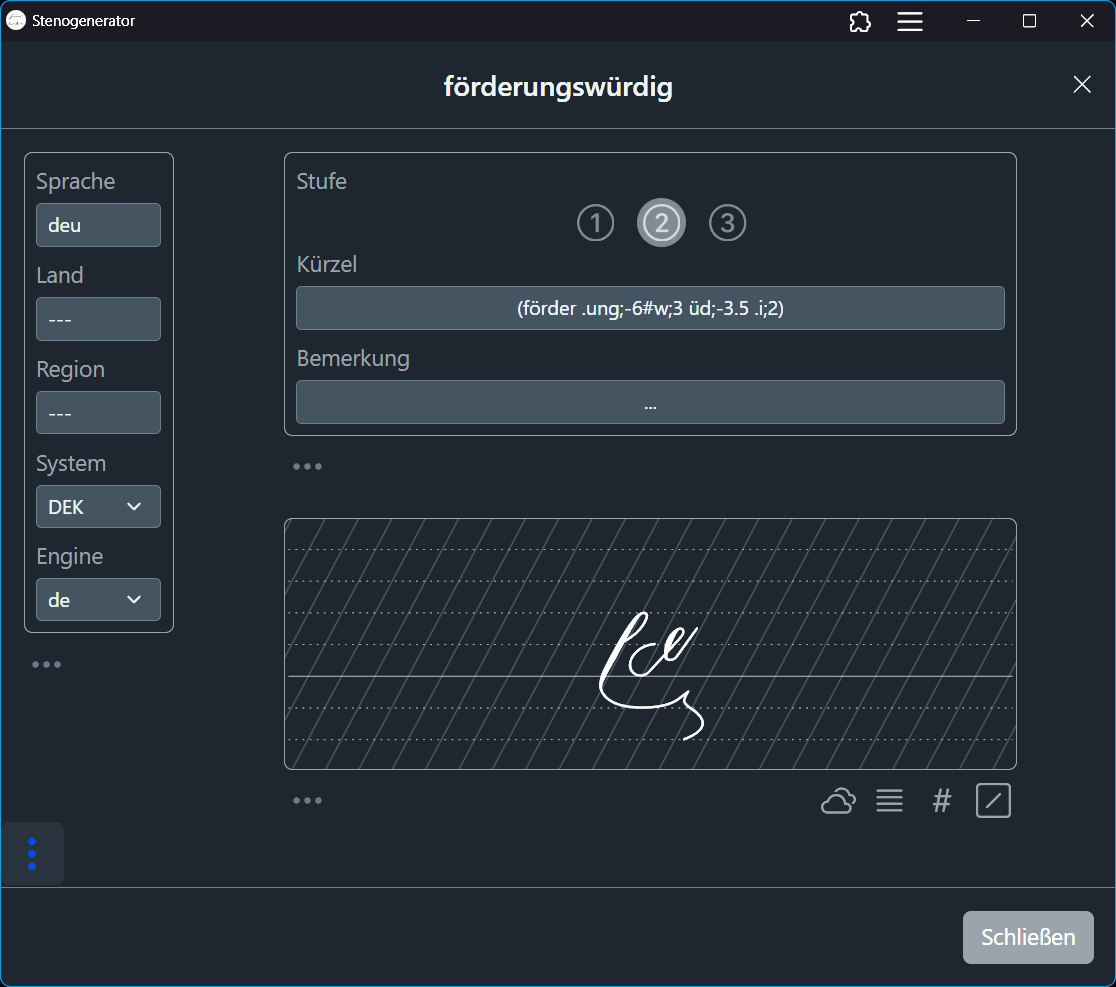
Task: Expand the ellipsis below the Stufe panel
Action: (307, 467)
